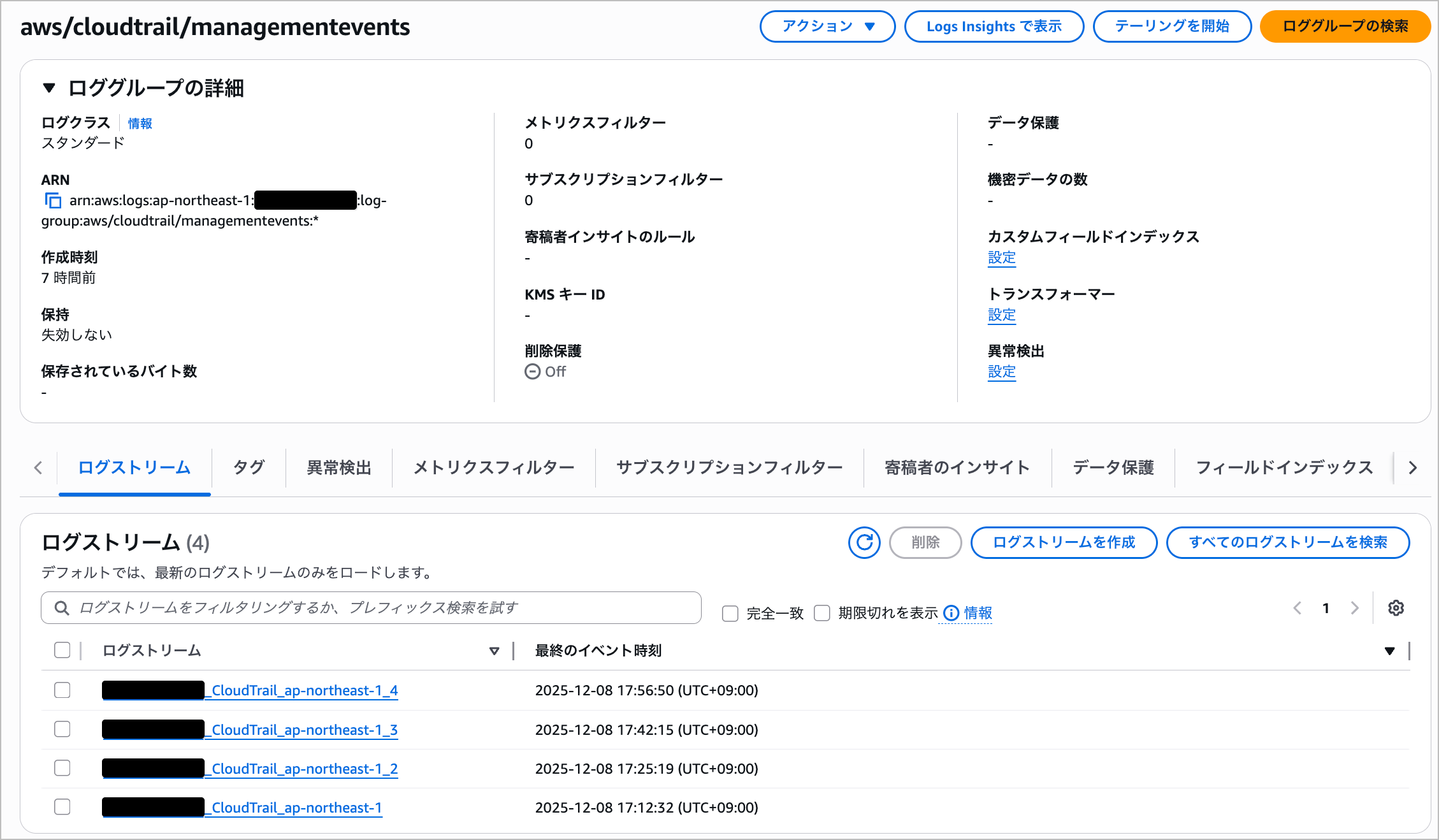Copy the ARN using the copy icon
Viewport: 1439px width, 840px height.
coord(53,201)
